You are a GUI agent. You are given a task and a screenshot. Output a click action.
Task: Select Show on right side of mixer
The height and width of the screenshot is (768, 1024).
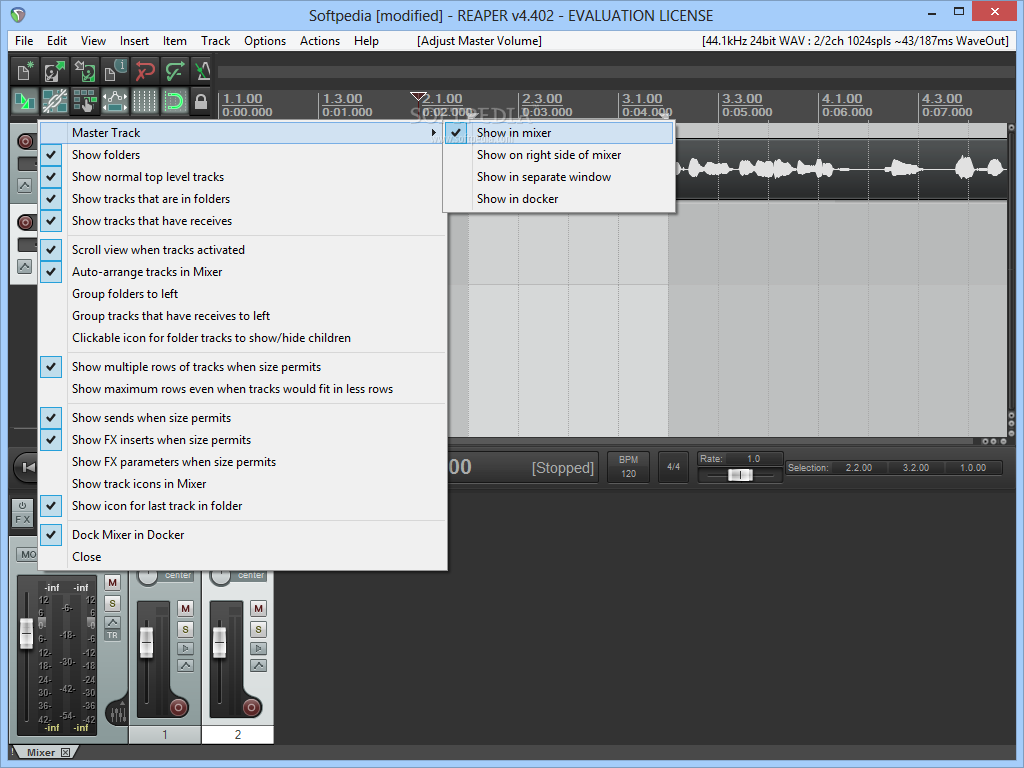tap(559, 155)
